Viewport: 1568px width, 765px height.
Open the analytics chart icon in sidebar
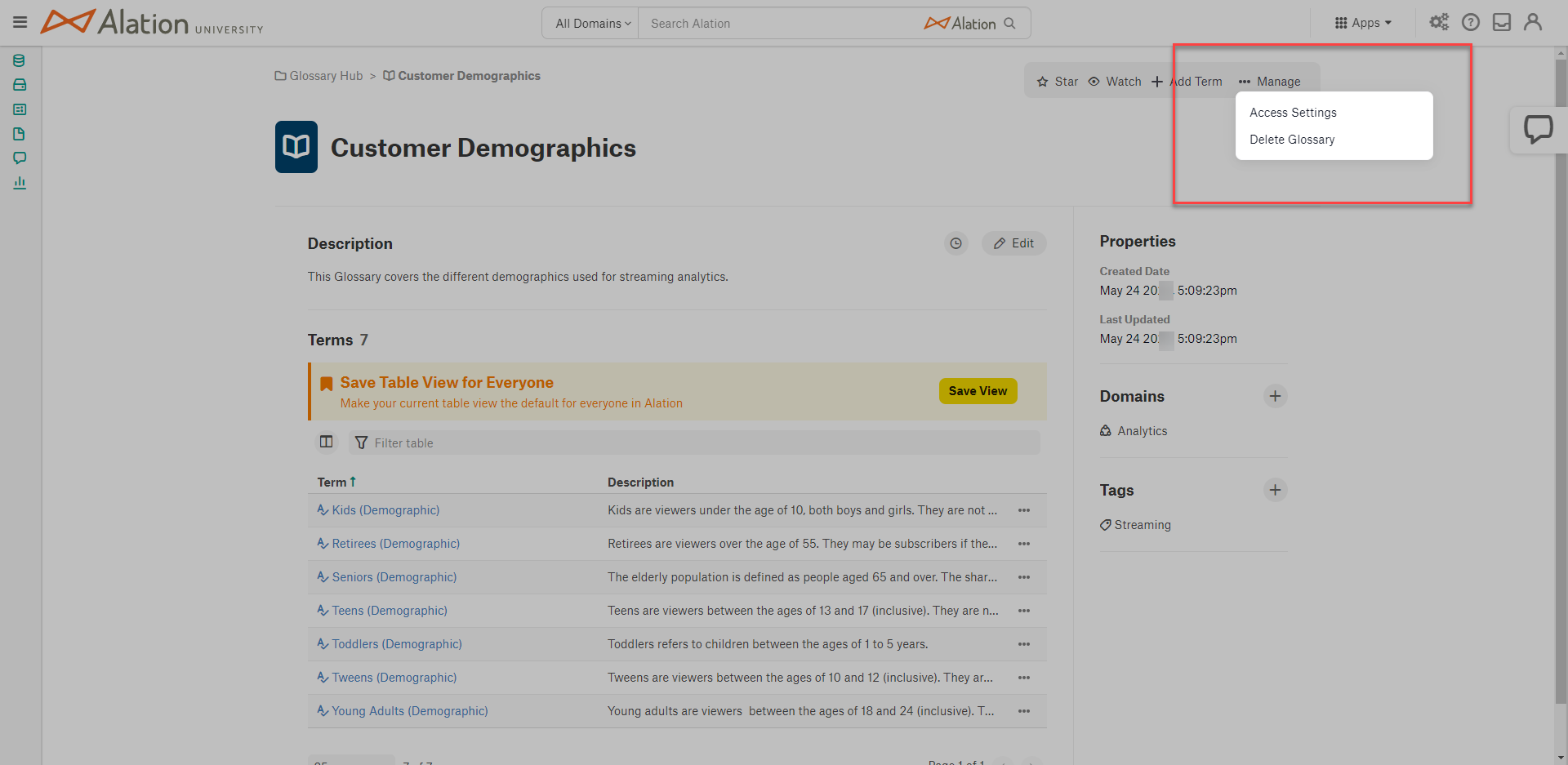tap(20, 183)
